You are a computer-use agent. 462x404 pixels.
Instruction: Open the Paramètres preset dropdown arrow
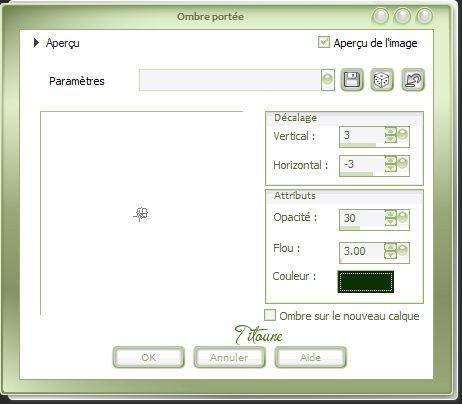tap(328, 80)
